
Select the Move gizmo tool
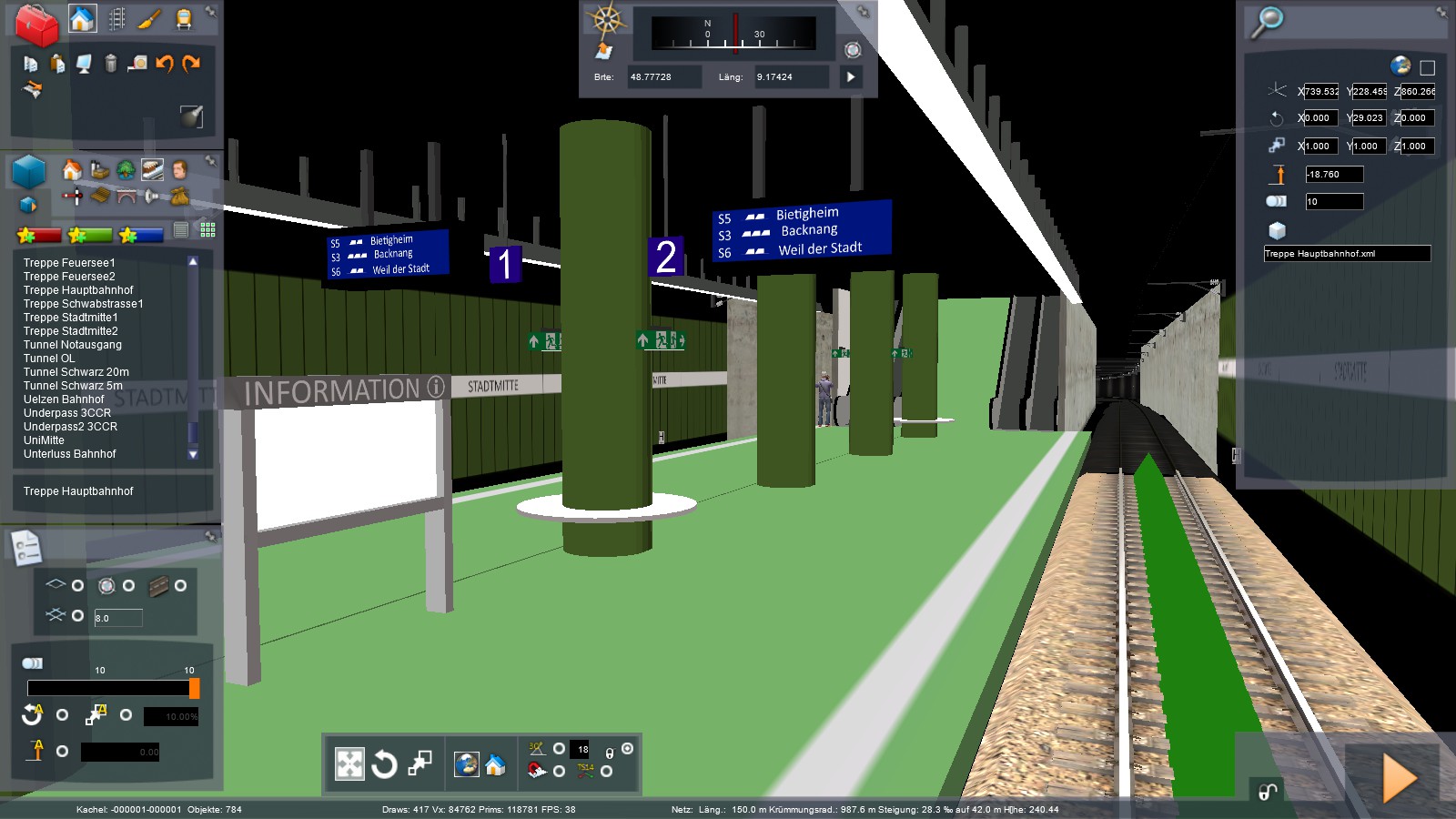coord(349,764)
